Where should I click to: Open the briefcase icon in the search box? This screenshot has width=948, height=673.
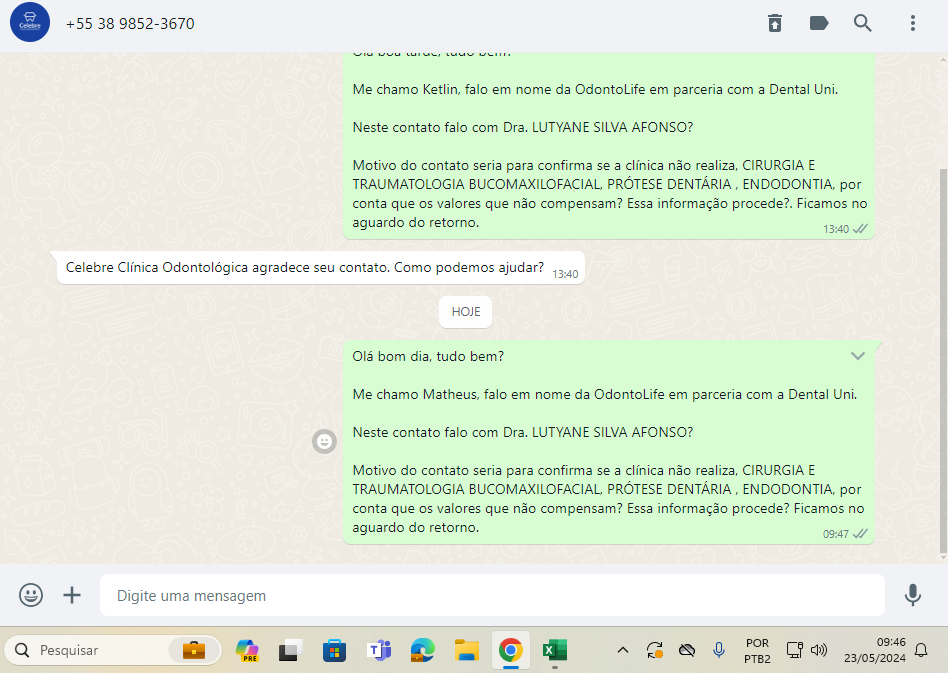tap(194, 650)
